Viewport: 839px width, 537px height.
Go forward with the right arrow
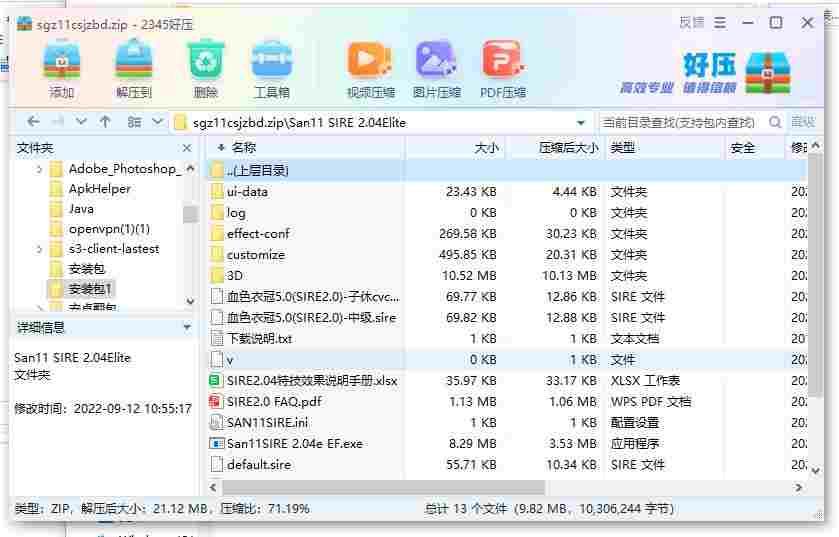58,122
